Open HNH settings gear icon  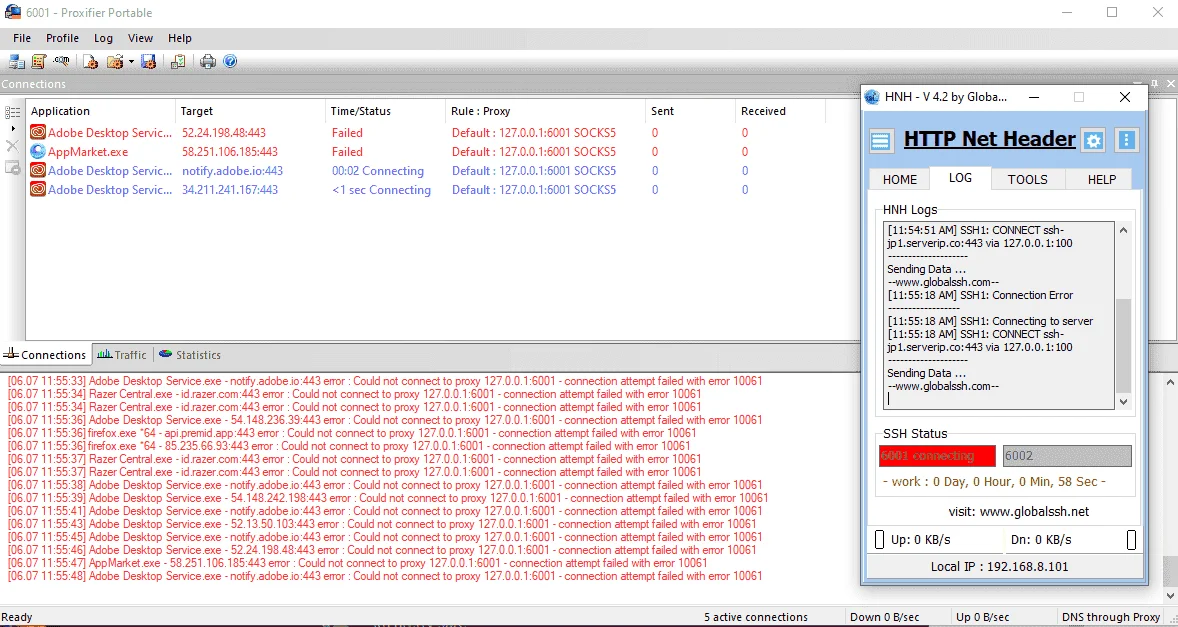(1094, 140)
